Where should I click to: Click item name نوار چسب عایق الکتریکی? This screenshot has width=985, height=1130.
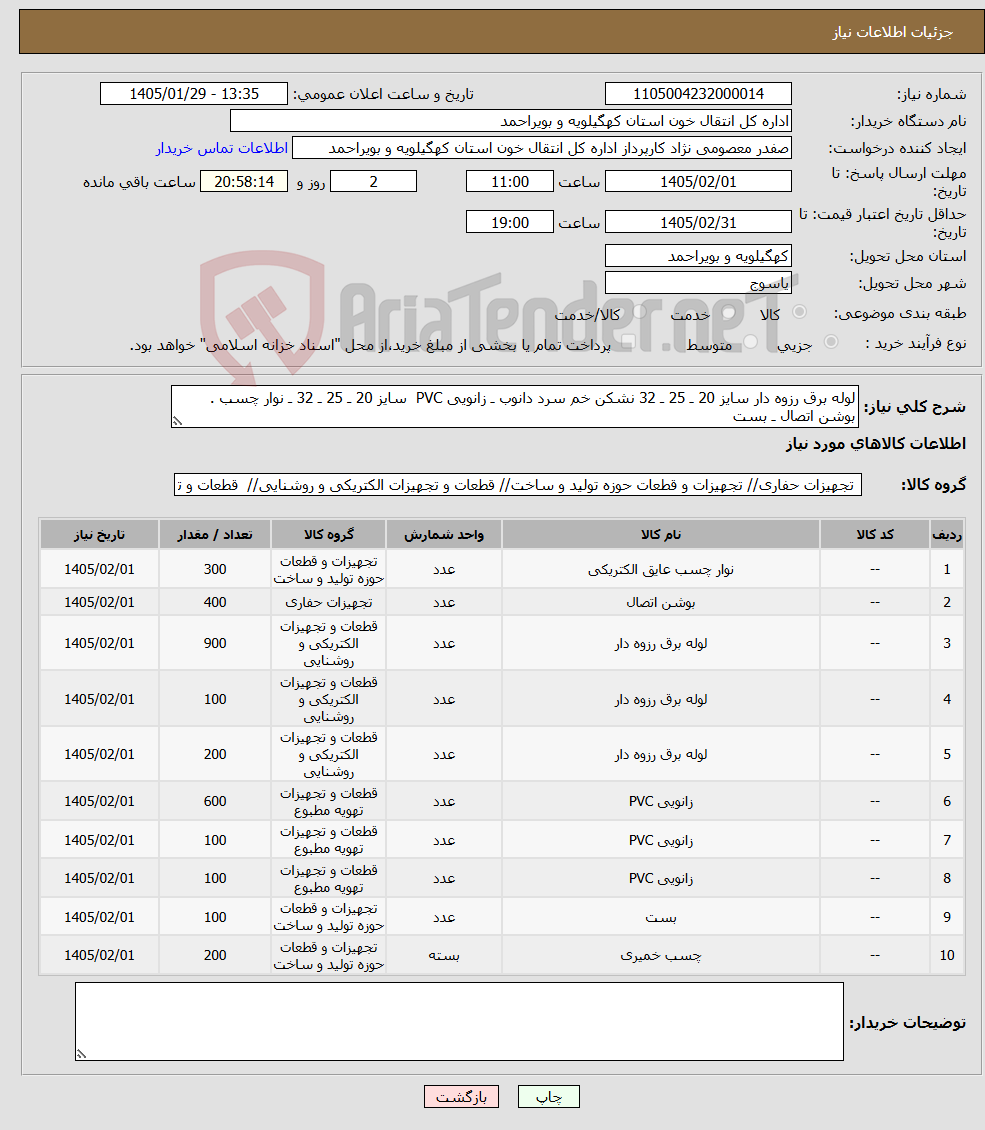click(x=661, y=569)
